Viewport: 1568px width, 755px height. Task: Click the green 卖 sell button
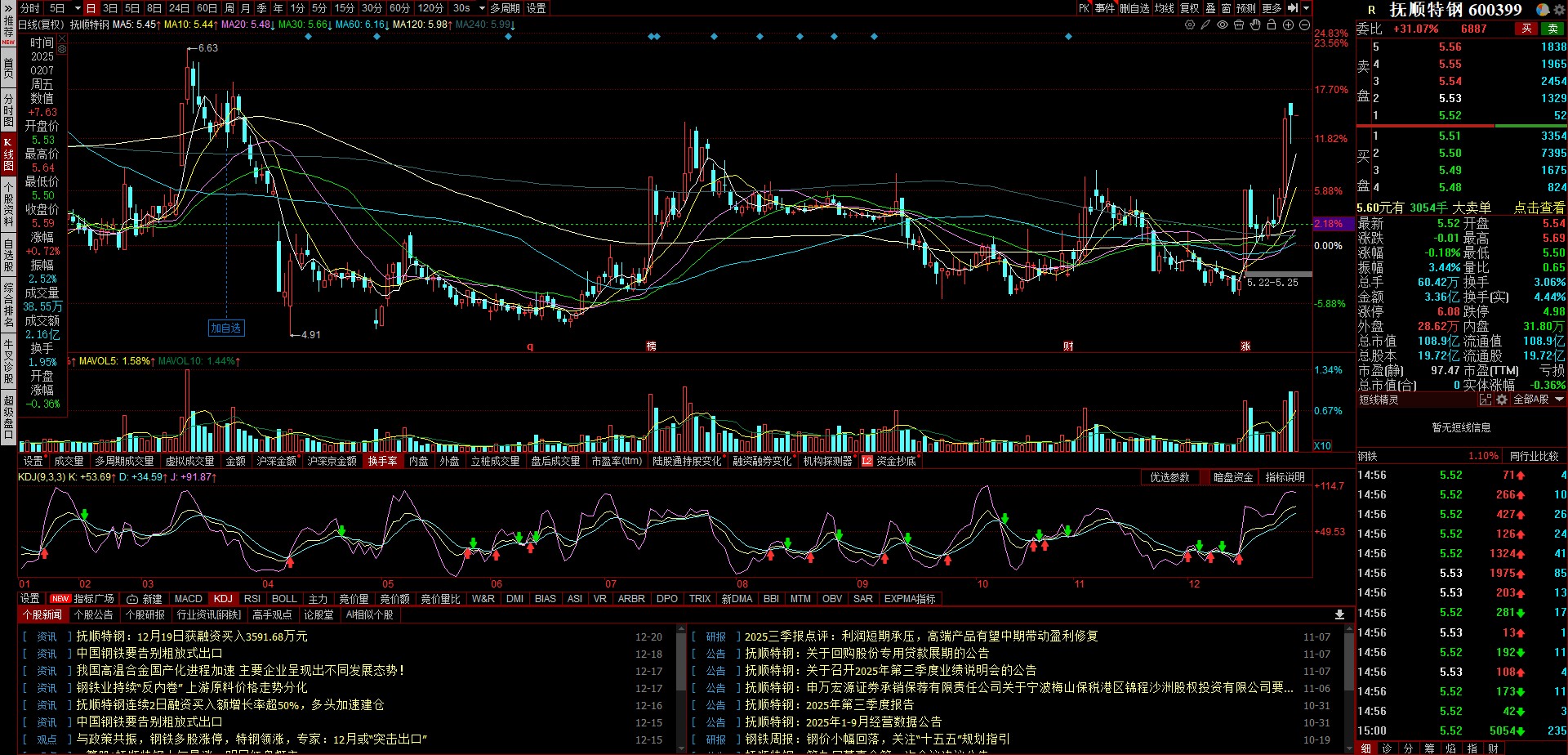pos(1552,29)
